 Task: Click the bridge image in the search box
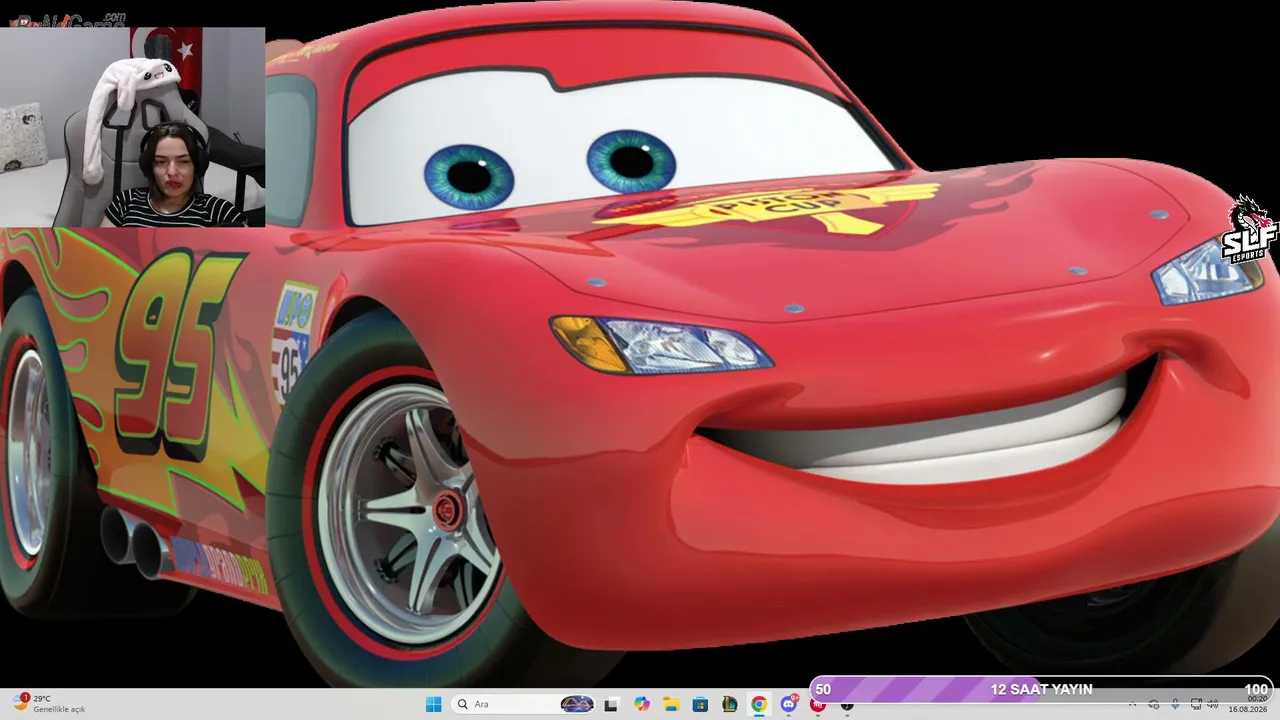click(577, 704)
